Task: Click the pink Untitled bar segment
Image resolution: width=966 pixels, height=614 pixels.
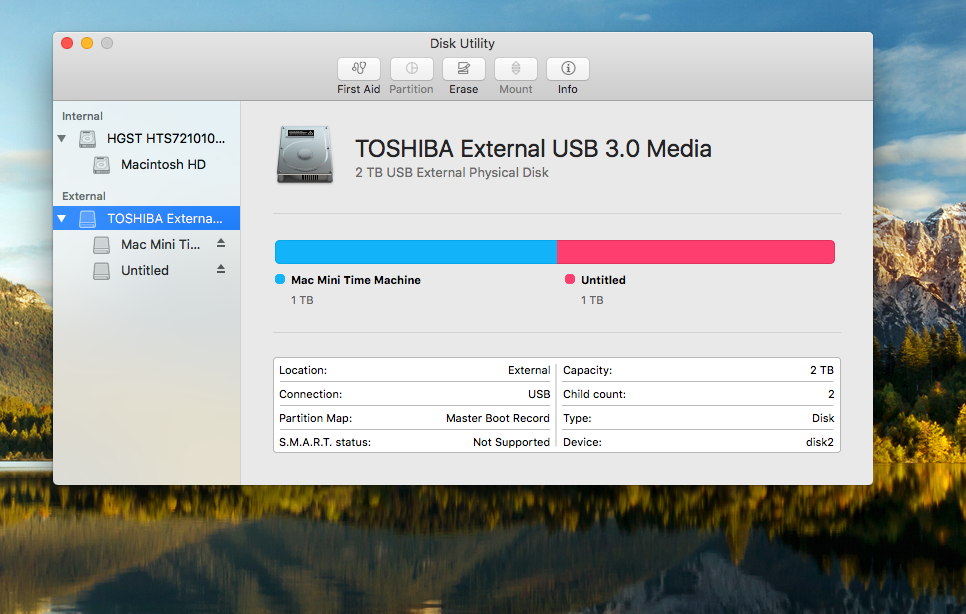Action: point(696,252)
